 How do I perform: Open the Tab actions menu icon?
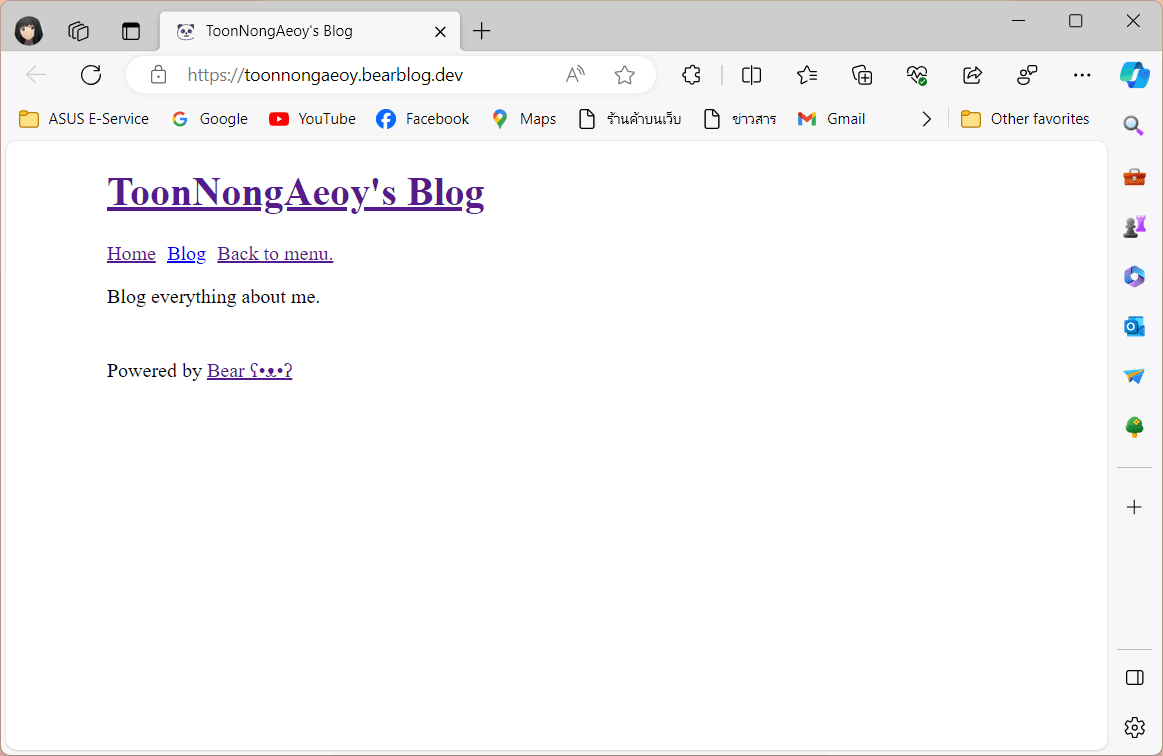[x=131, y=31]
